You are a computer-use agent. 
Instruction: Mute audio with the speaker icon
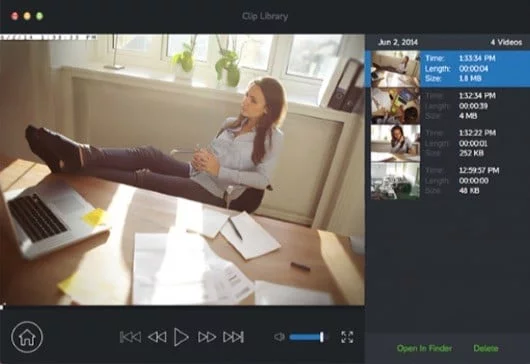[x=279, y=337]
